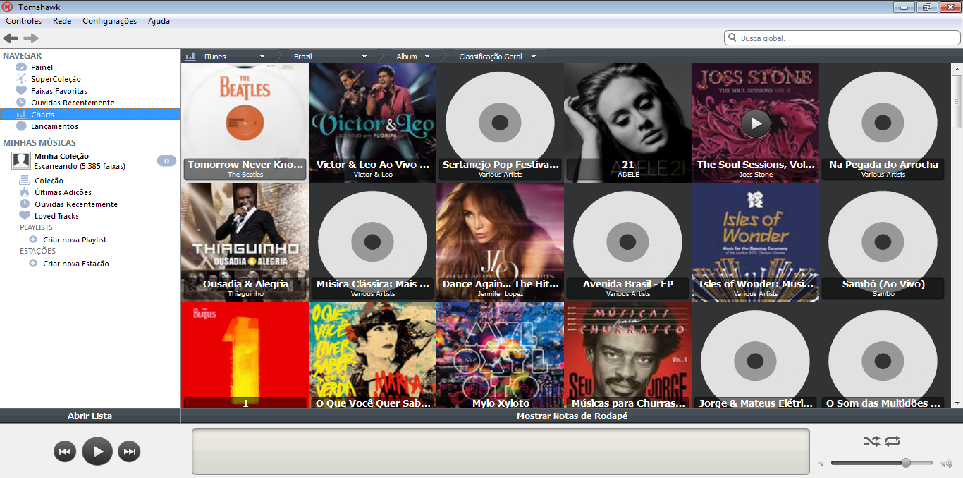Open the Album type dropdown

click(x=412, y=56)
